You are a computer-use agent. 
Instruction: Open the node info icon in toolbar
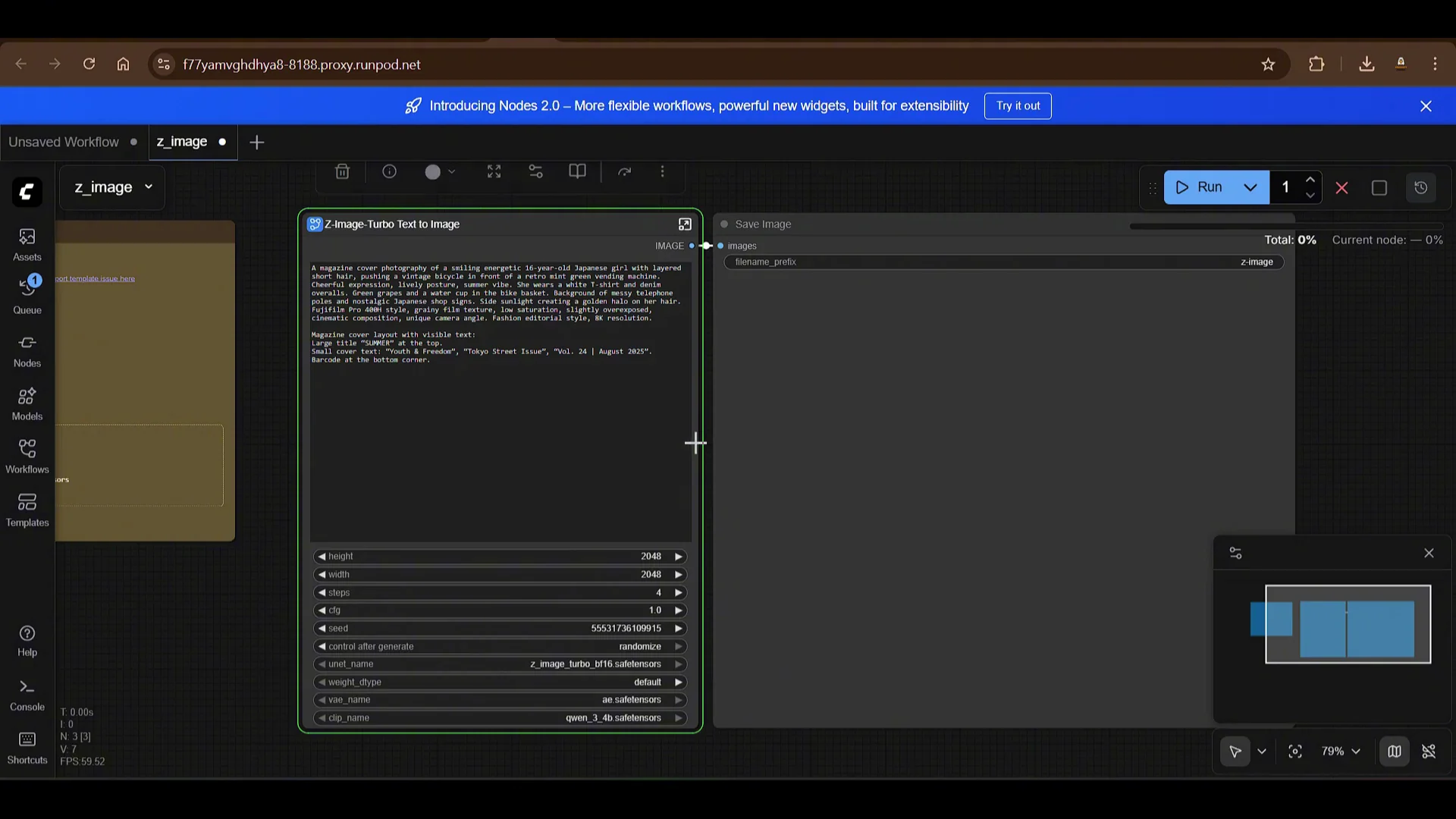(389, 171)
